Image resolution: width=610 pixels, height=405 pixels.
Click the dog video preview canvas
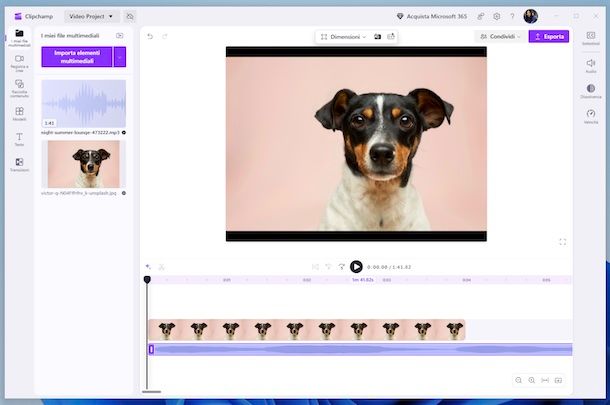click(x=356, y=144)
